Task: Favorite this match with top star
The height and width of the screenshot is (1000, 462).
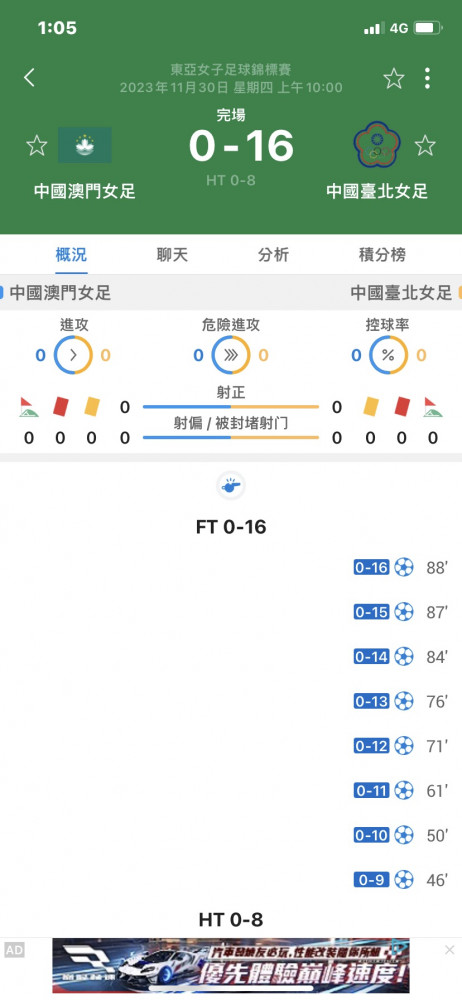Action: 394,78
